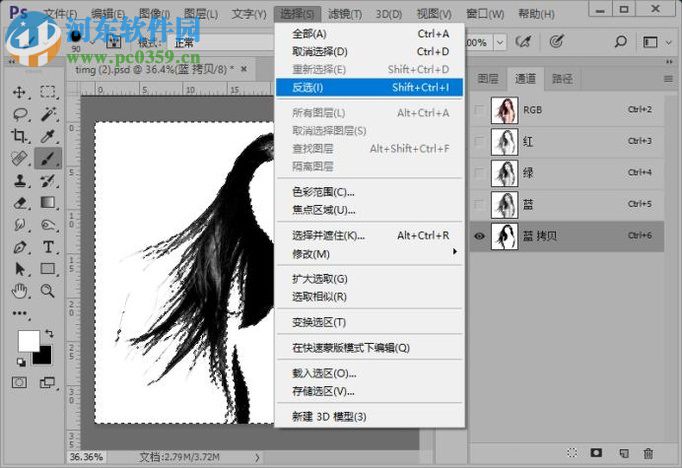
Task: Choose 在快速蒙版模式下编辑(Q)
Action: [x=369, y=348]
